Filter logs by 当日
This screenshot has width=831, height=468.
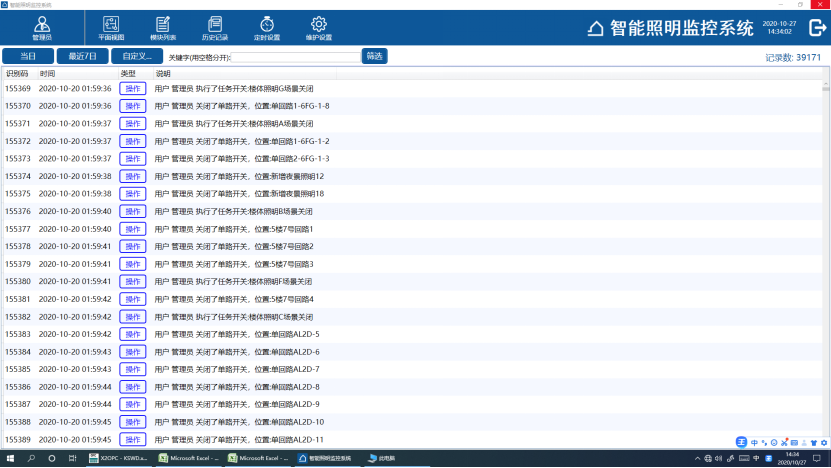pos(28,56)
